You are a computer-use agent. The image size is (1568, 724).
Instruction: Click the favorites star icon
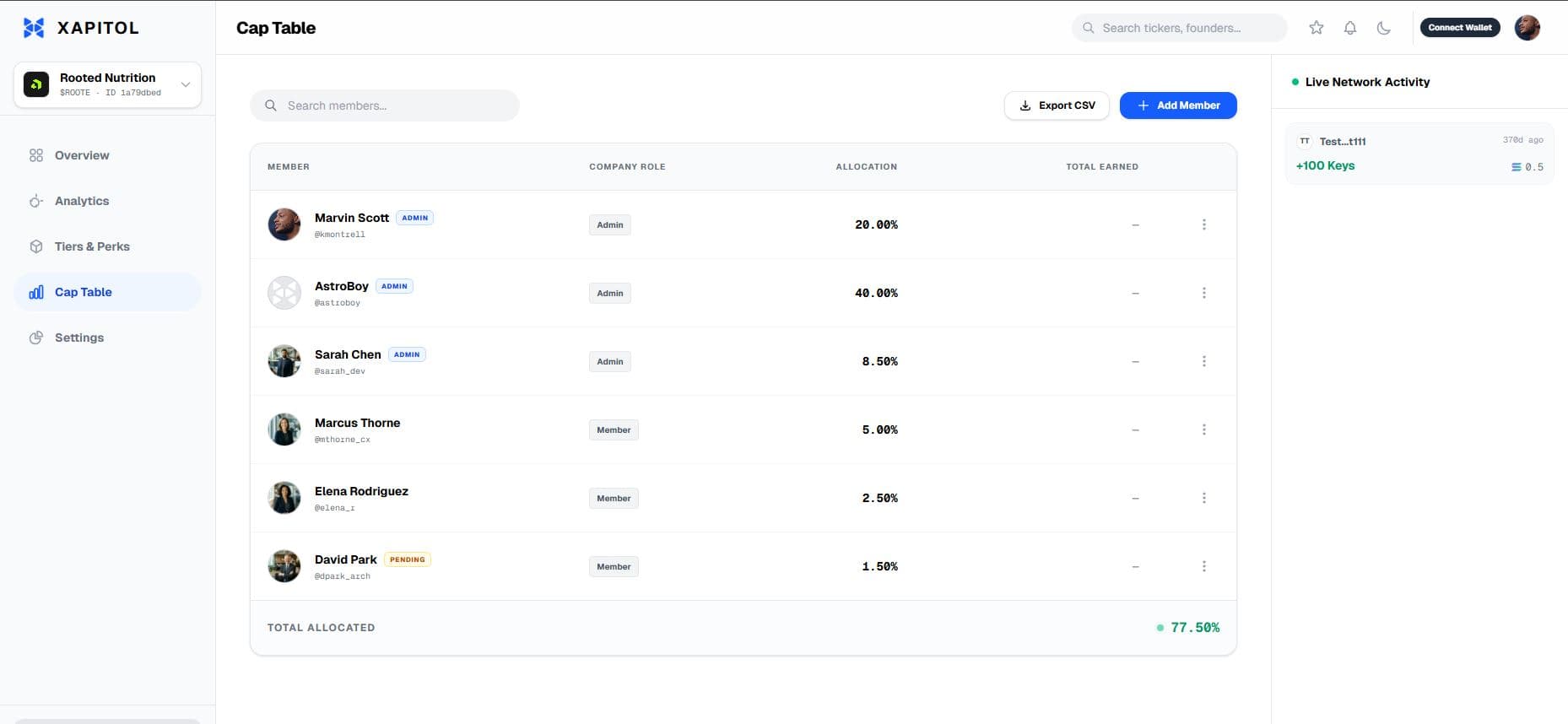(1317, 28)
